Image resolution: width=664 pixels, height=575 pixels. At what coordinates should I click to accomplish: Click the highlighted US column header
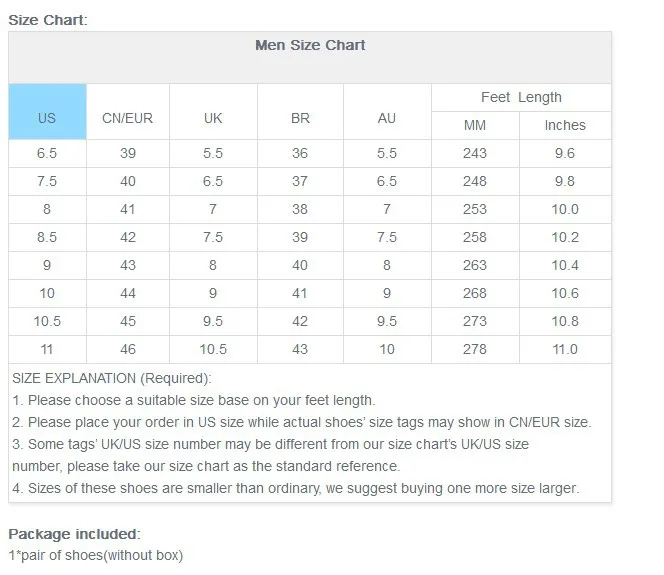(x=47, y=118)
